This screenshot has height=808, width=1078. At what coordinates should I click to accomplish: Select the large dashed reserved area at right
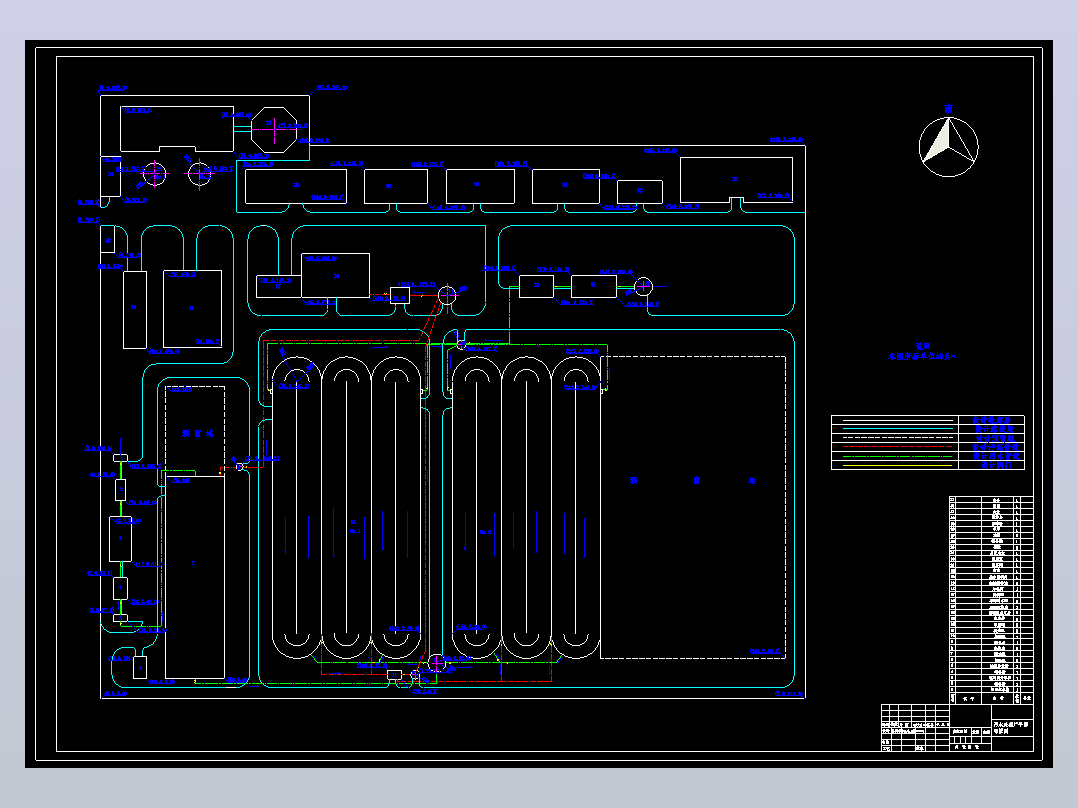(x=693, y=507)
